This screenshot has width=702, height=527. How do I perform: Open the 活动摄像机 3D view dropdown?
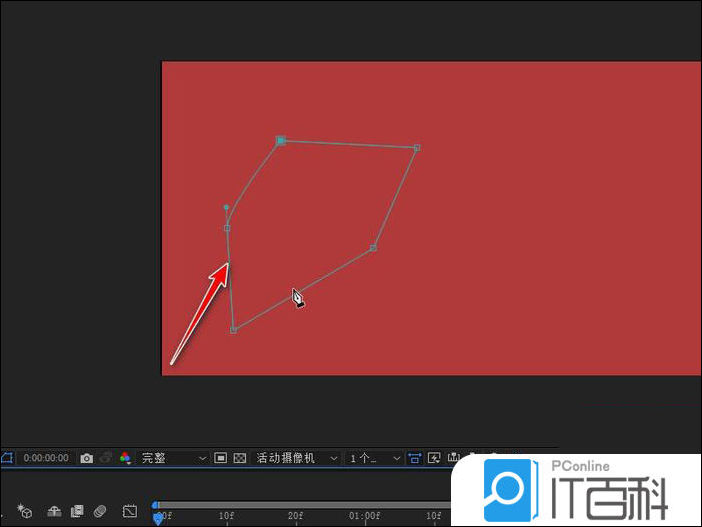[296, 458]
